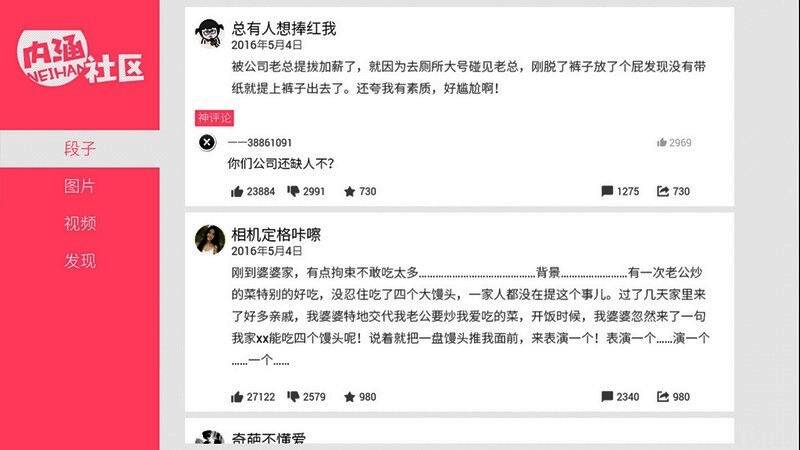Go to the 发现 section
This screenshot has height=450, width=800.
(80, 261)
